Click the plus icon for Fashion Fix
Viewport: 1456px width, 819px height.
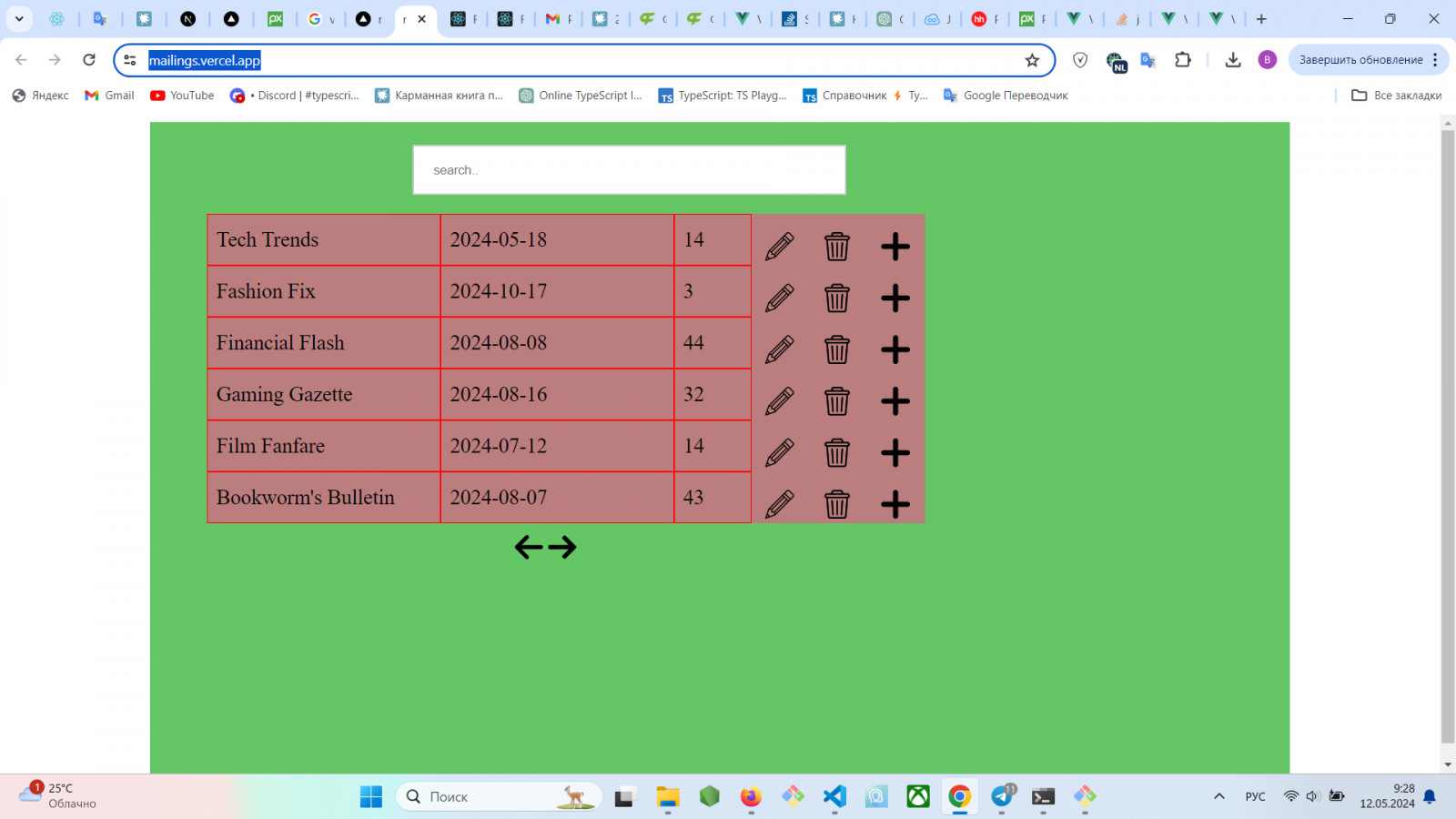click(x=895, y=298)
